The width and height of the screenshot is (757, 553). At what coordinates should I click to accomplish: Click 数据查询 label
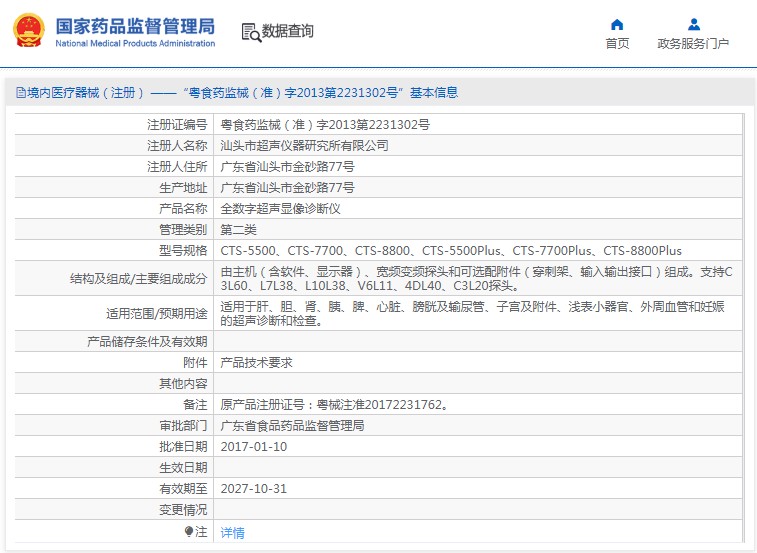[287, 31]
